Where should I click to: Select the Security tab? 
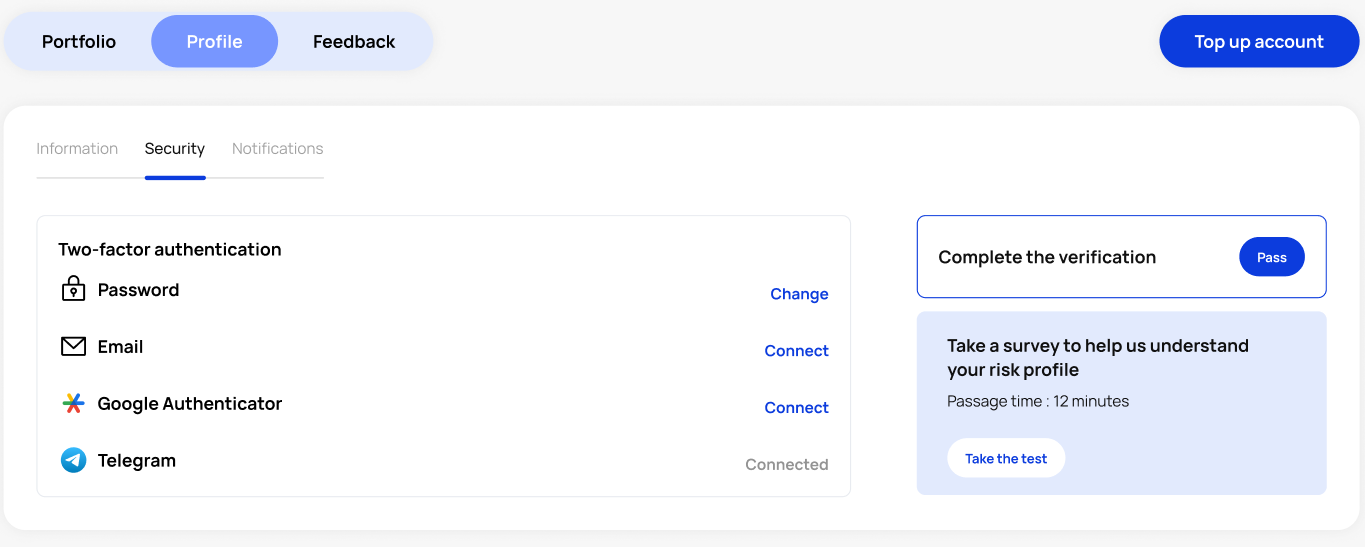click(175, 149)
